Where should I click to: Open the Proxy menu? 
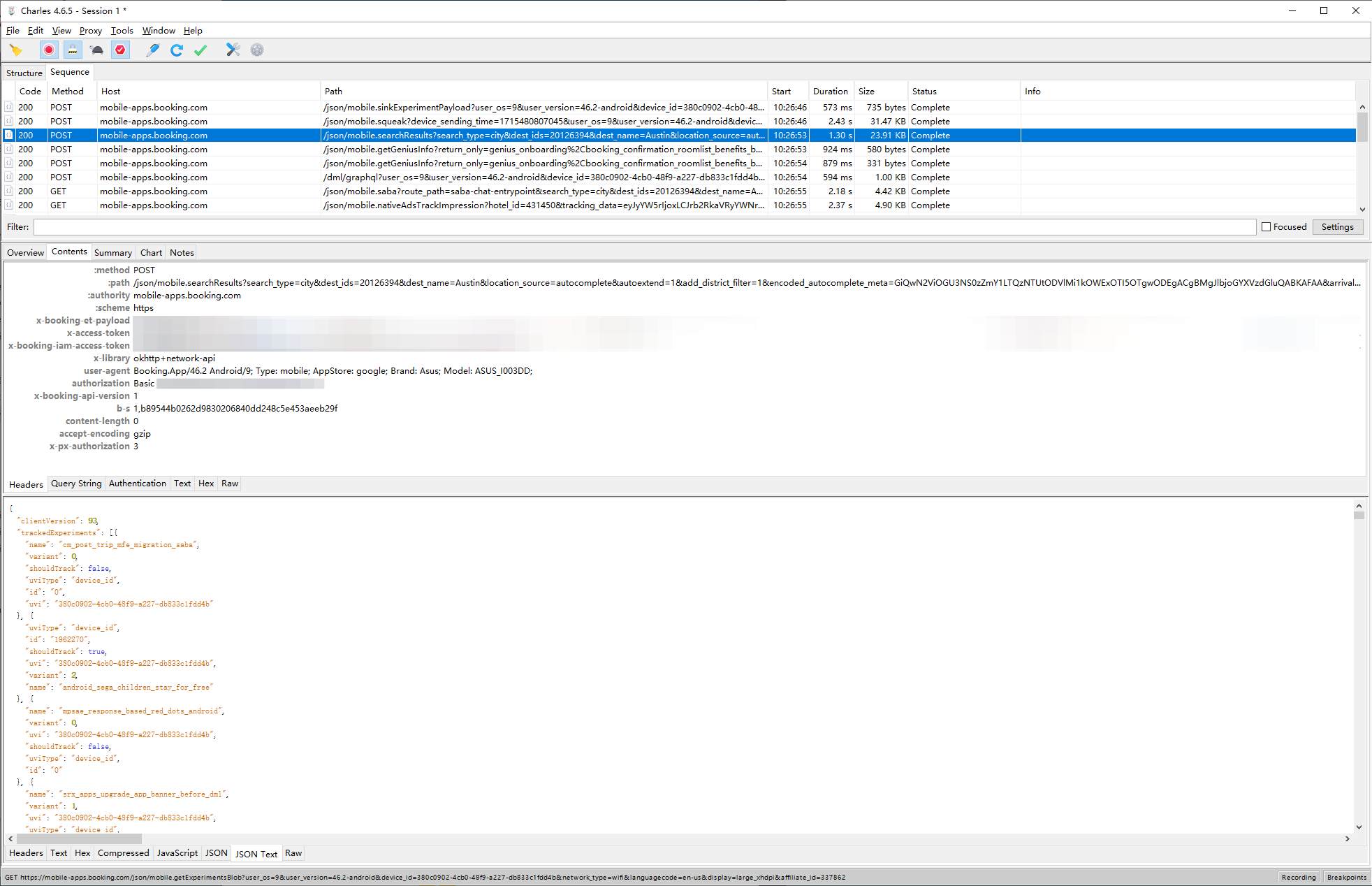tap(90, 31)
